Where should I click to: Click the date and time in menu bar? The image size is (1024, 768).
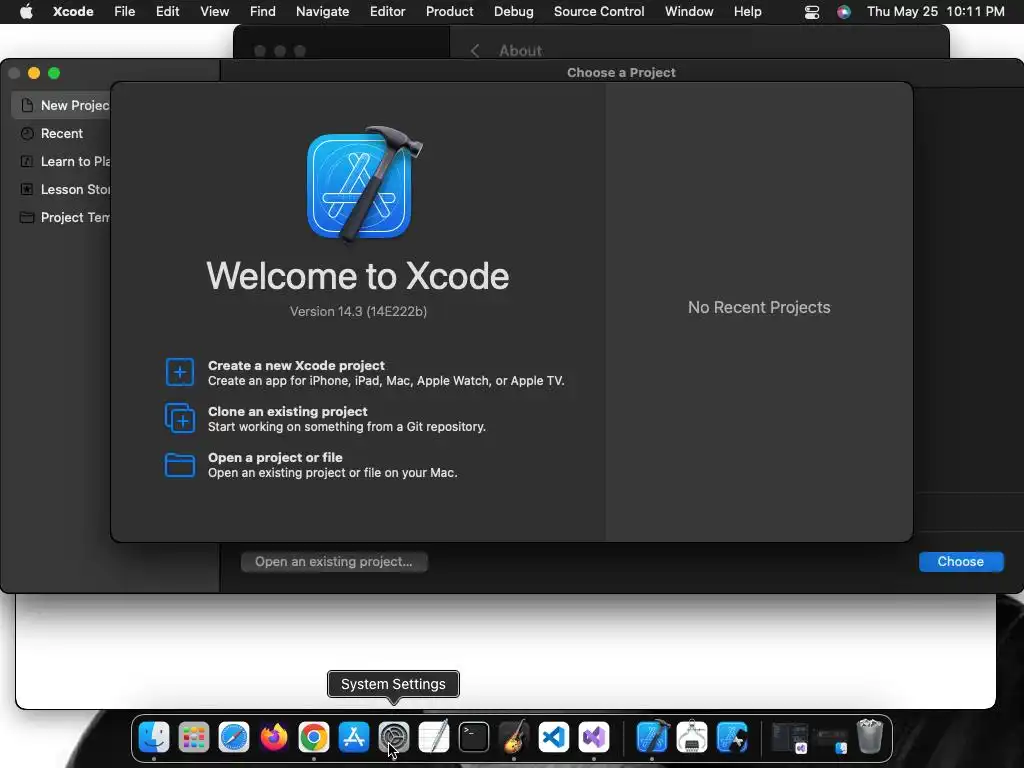[x=935, y=11]
